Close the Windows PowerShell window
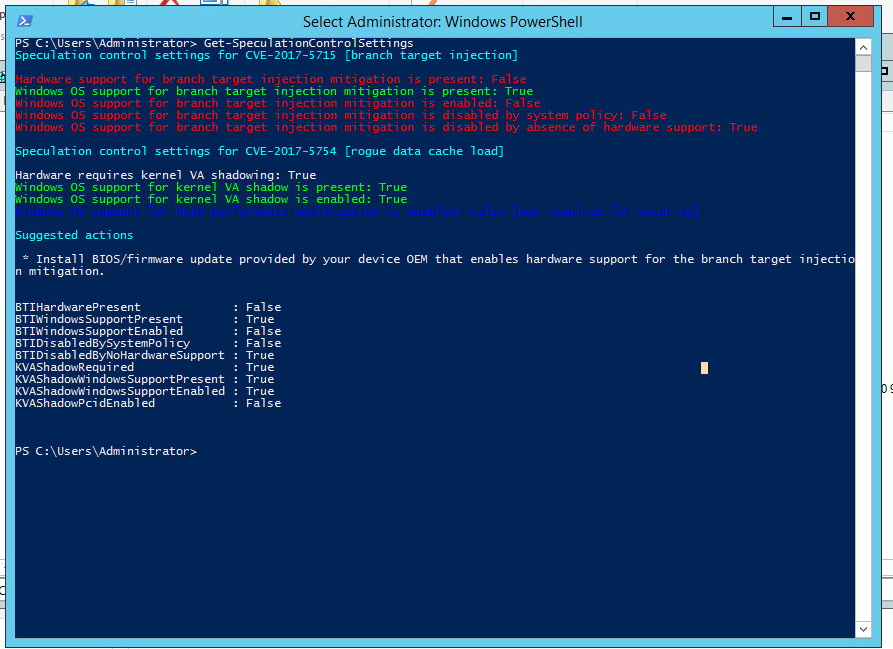Viewport: 893px width, 649px height. click(x=851, y=17)
